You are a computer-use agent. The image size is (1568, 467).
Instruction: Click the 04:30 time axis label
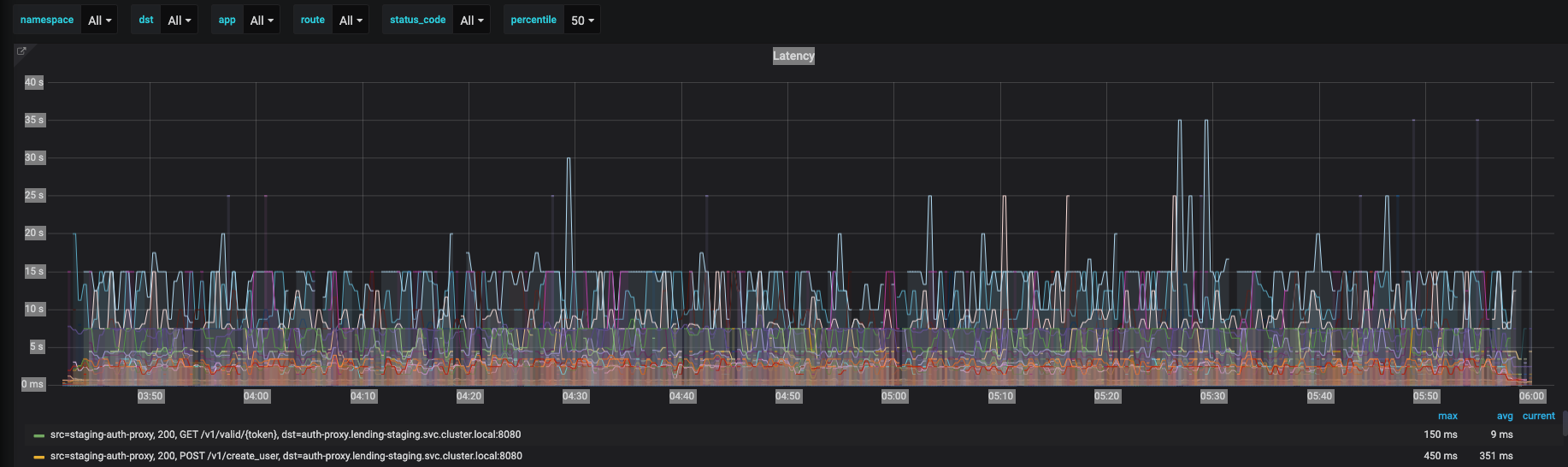pos(575,396)
